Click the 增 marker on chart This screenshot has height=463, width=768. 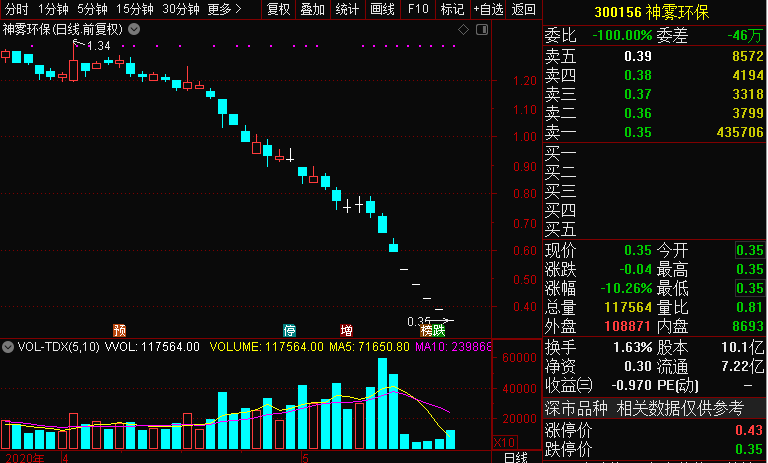346,330
